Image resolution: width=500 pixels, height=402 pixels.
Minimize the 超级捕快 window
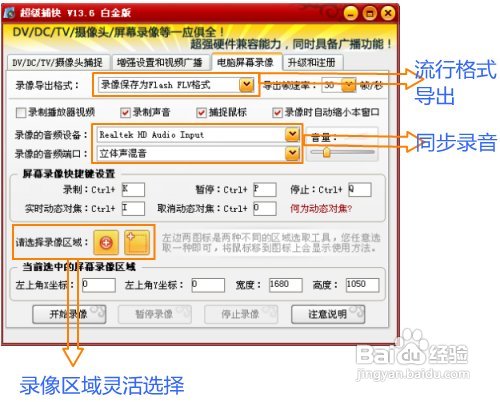tap(350, 13)
